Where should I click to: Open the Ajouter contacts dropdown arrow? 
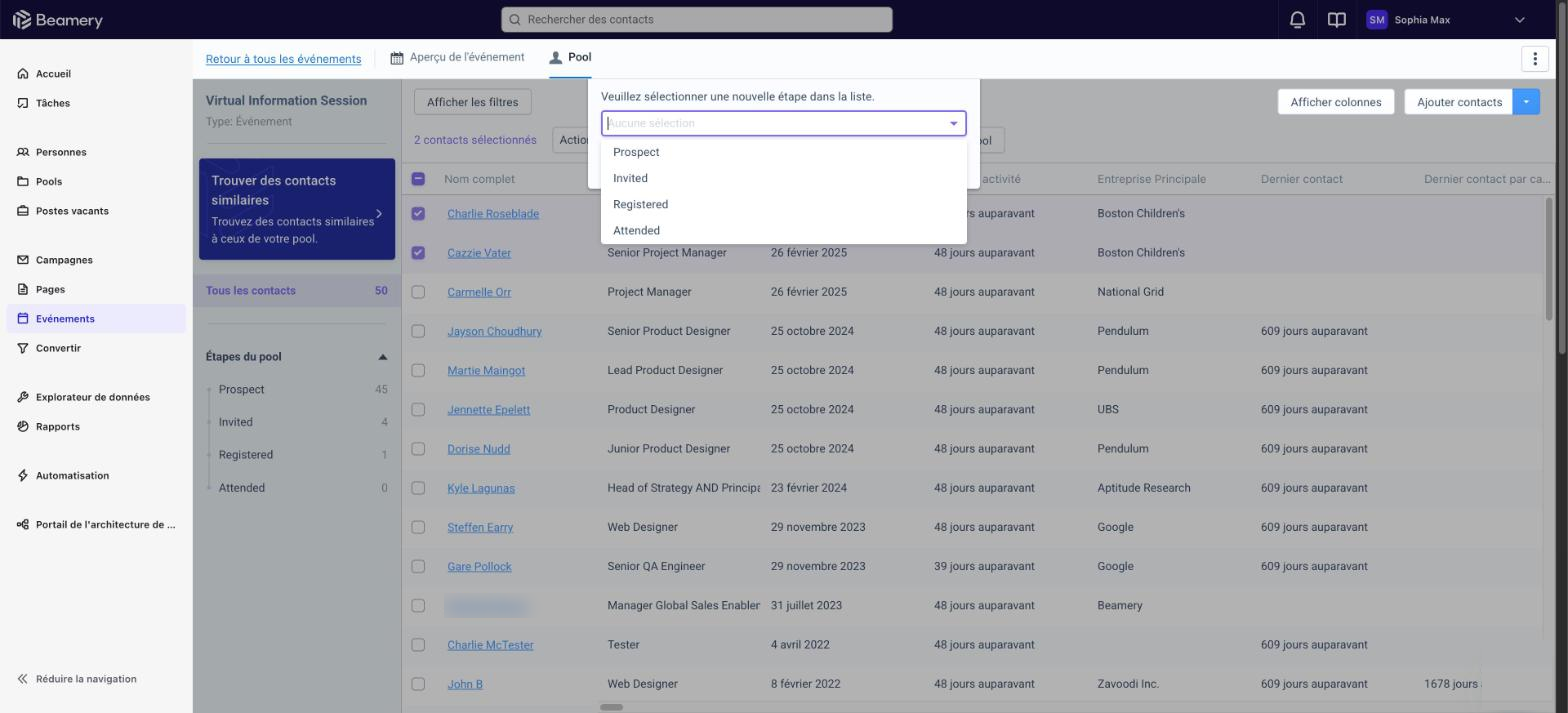(1526, 102)
